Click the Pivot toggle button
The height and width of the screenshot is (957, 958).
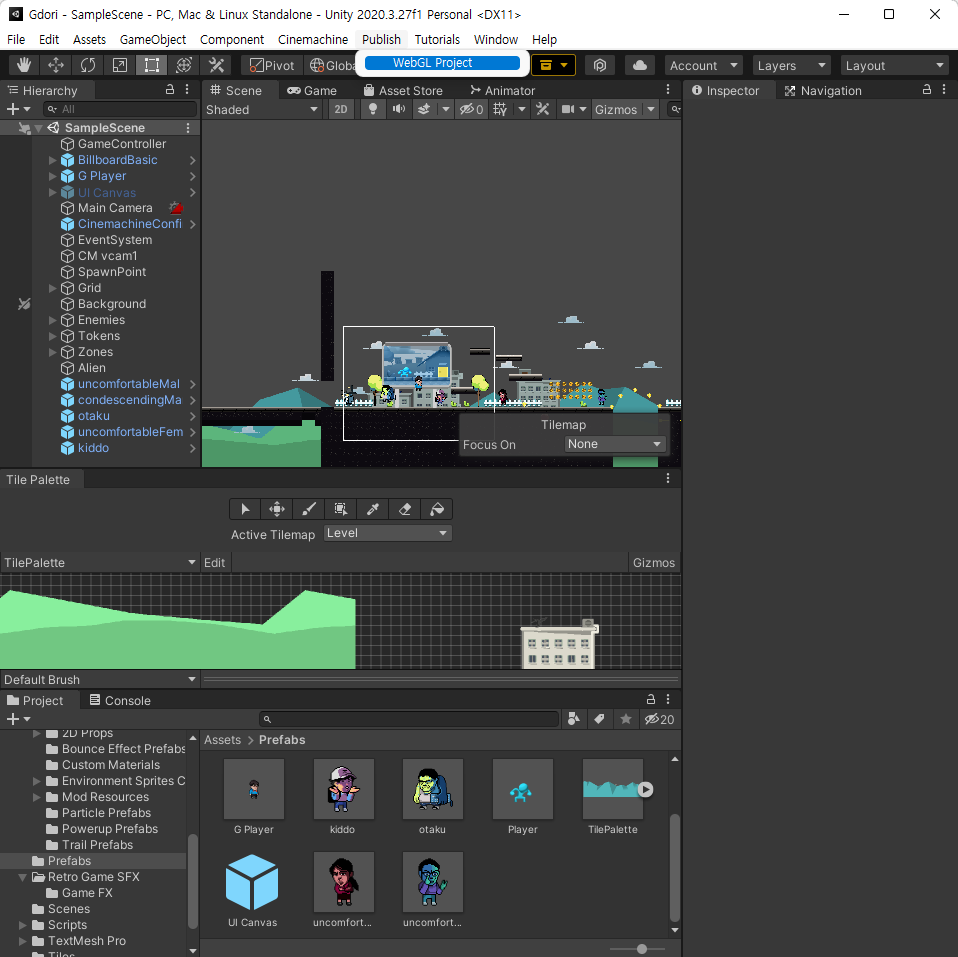point(272,65)
